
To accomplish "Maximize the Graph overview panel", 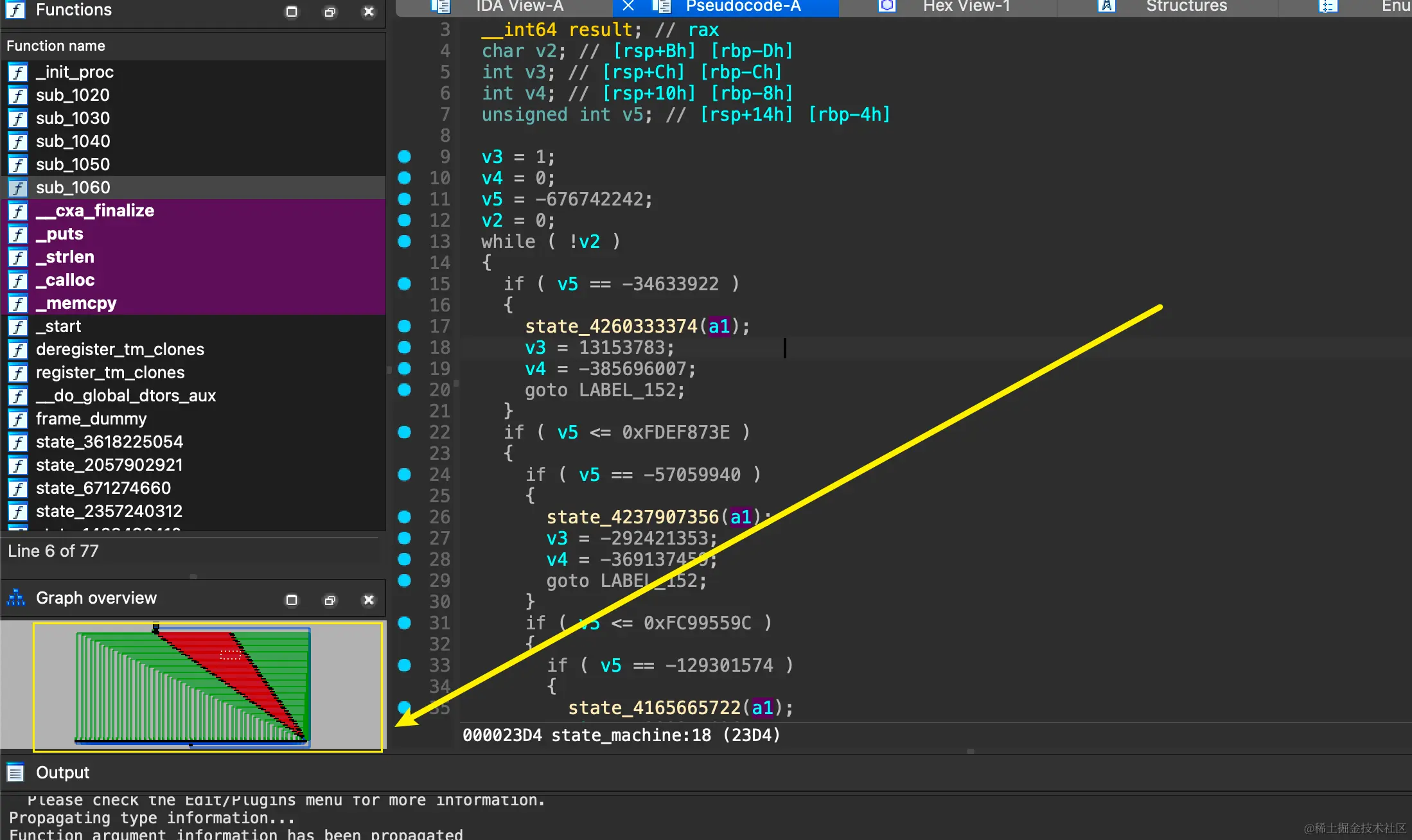I will pyautogui.click(x=292, y=600).
